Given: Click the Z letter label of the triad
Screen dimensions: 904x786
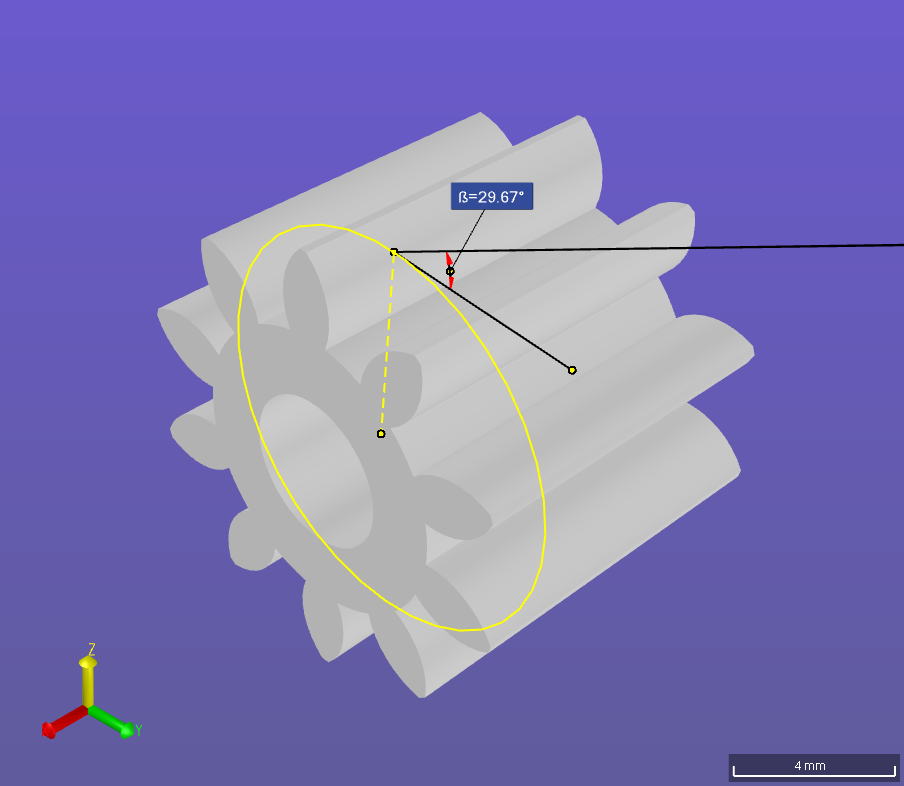Looking at the screenshot, I should (91, 648).
